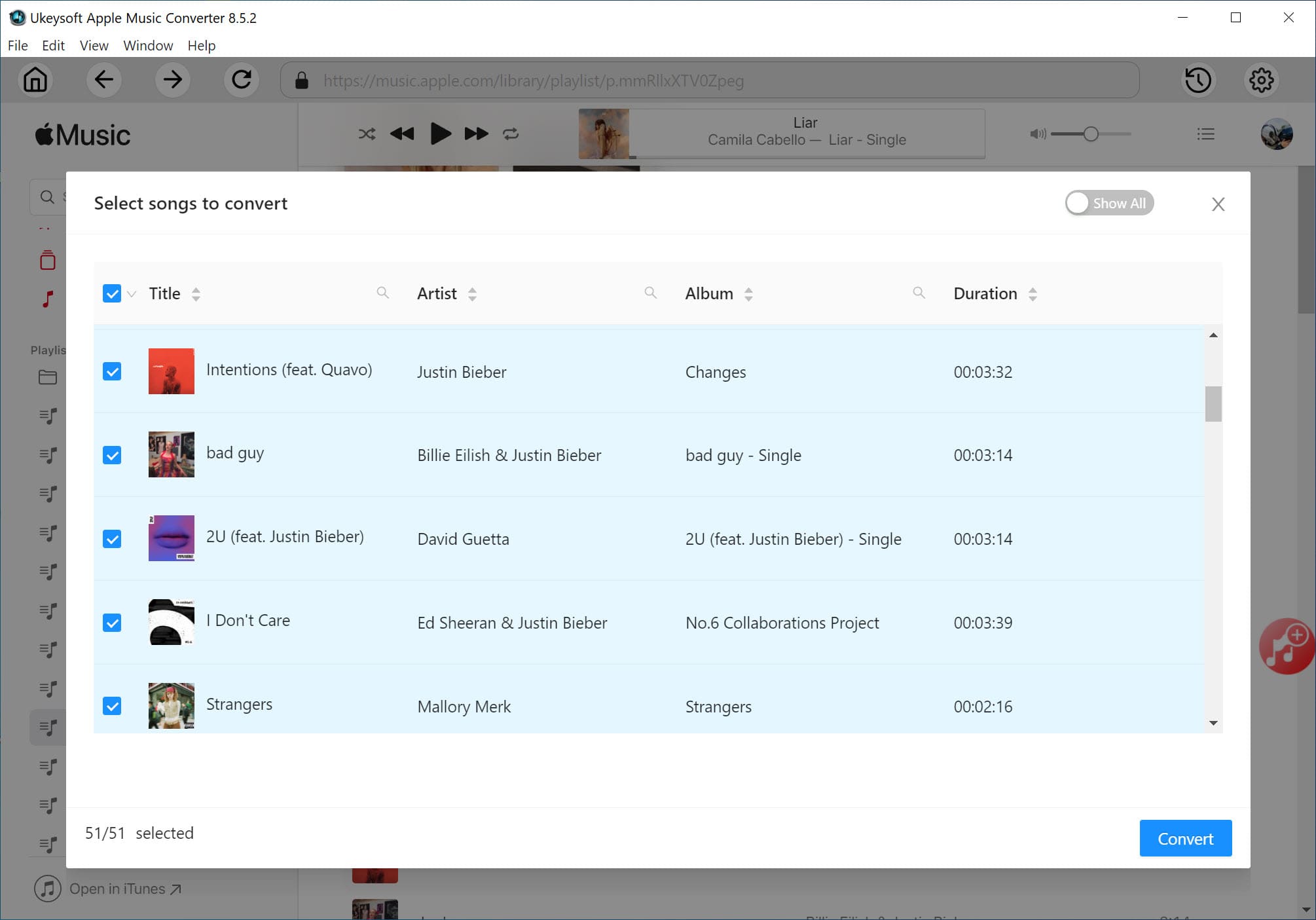This screenshot has width=1316, height=920.
Task: Uncheck the Intentions (feat. Quavo) song
Action: pyautogui.click(x=112, y=371)
